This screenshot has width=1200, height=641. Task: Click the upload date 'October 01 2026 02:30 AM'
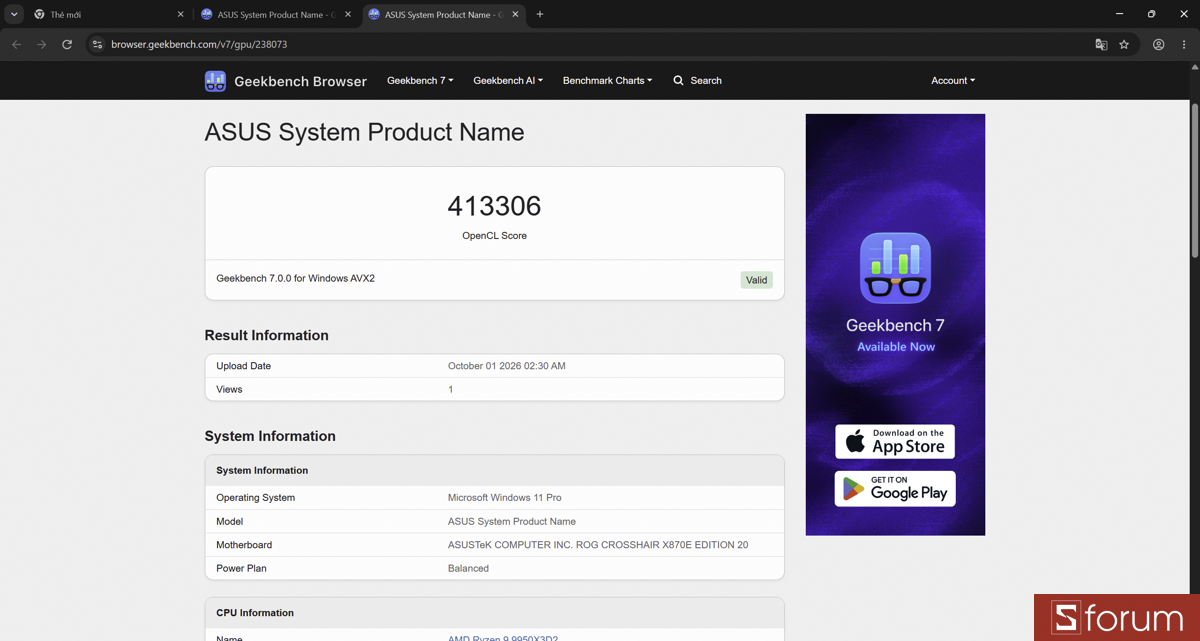[507, 366]
